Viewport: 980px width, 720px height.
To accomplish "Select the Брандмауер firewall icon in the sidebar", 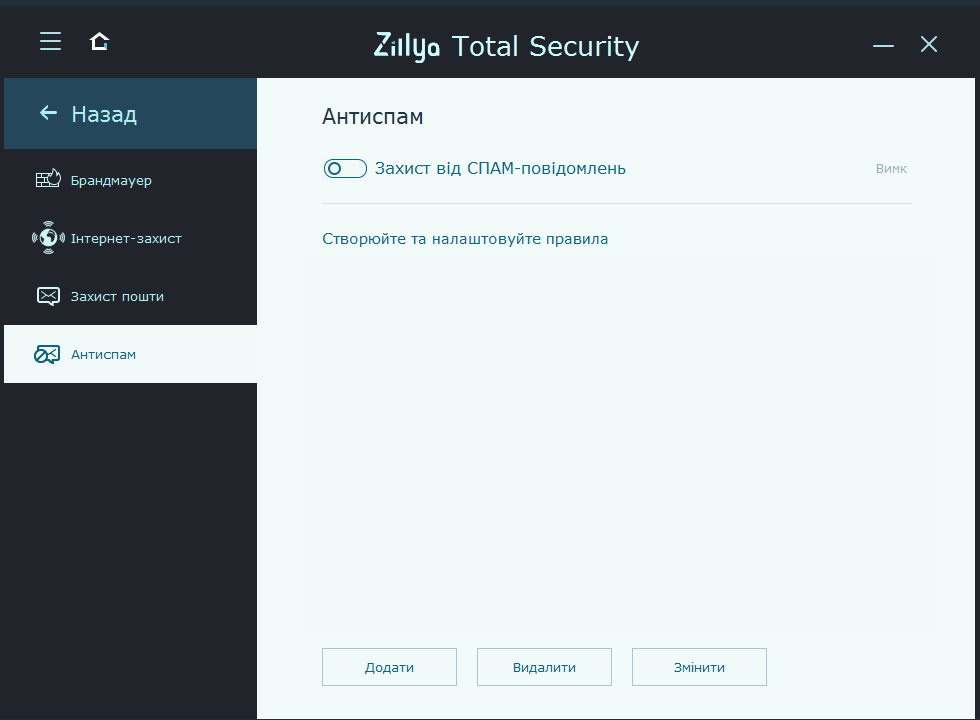I will click(46, 179).
